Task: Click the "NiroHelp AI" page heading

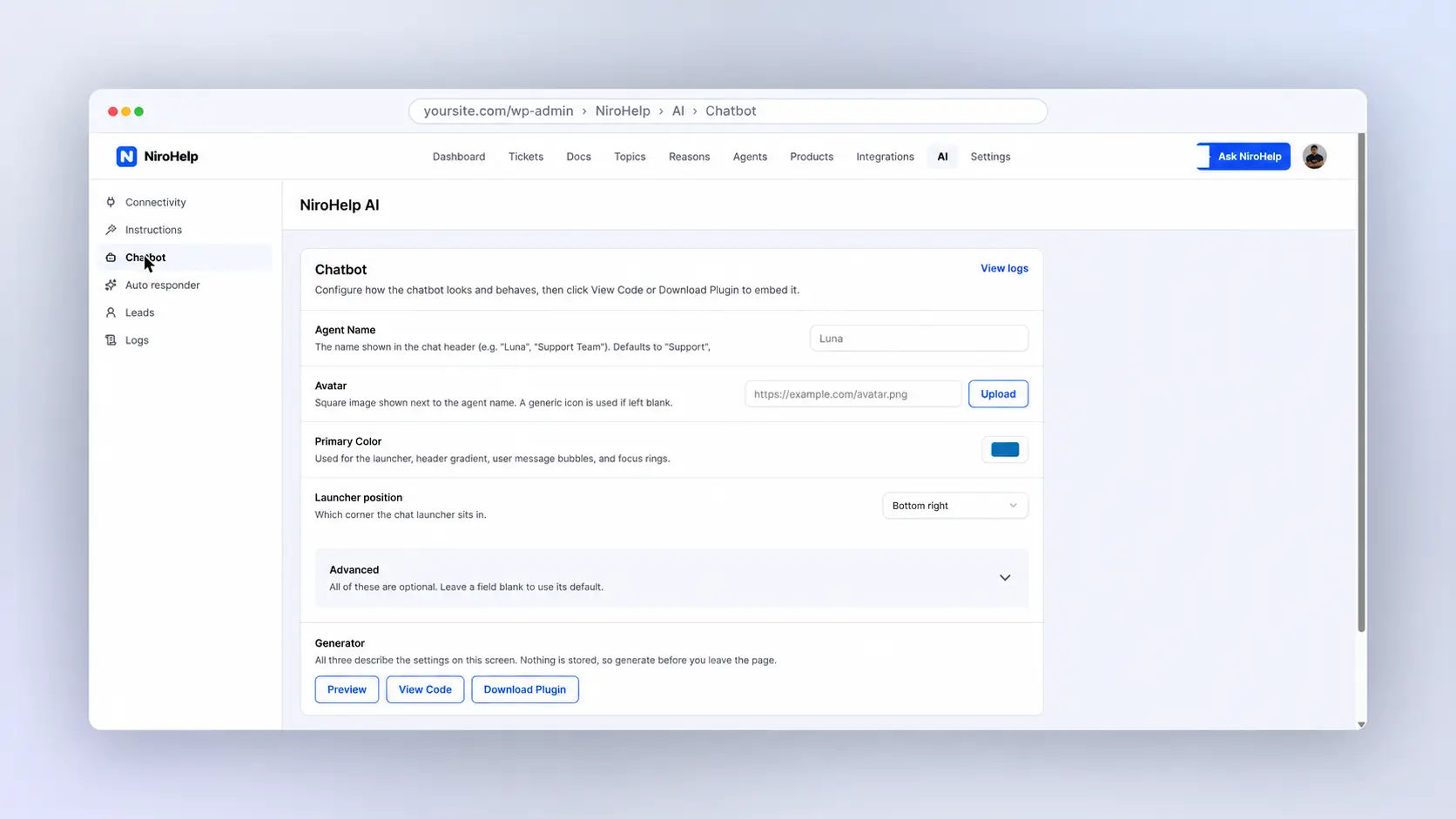Action: tap(340, 205)
